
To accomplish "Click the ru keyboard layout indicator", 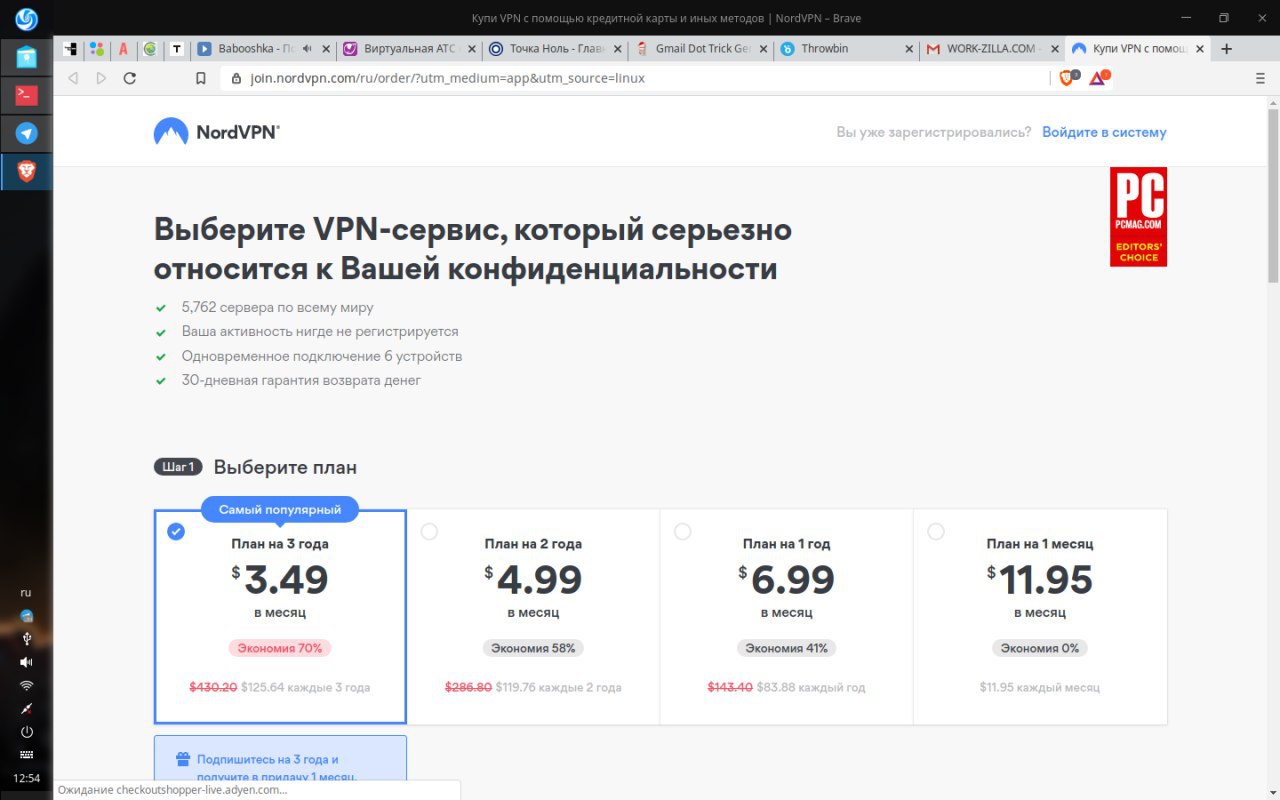I will tap(26, 592).
